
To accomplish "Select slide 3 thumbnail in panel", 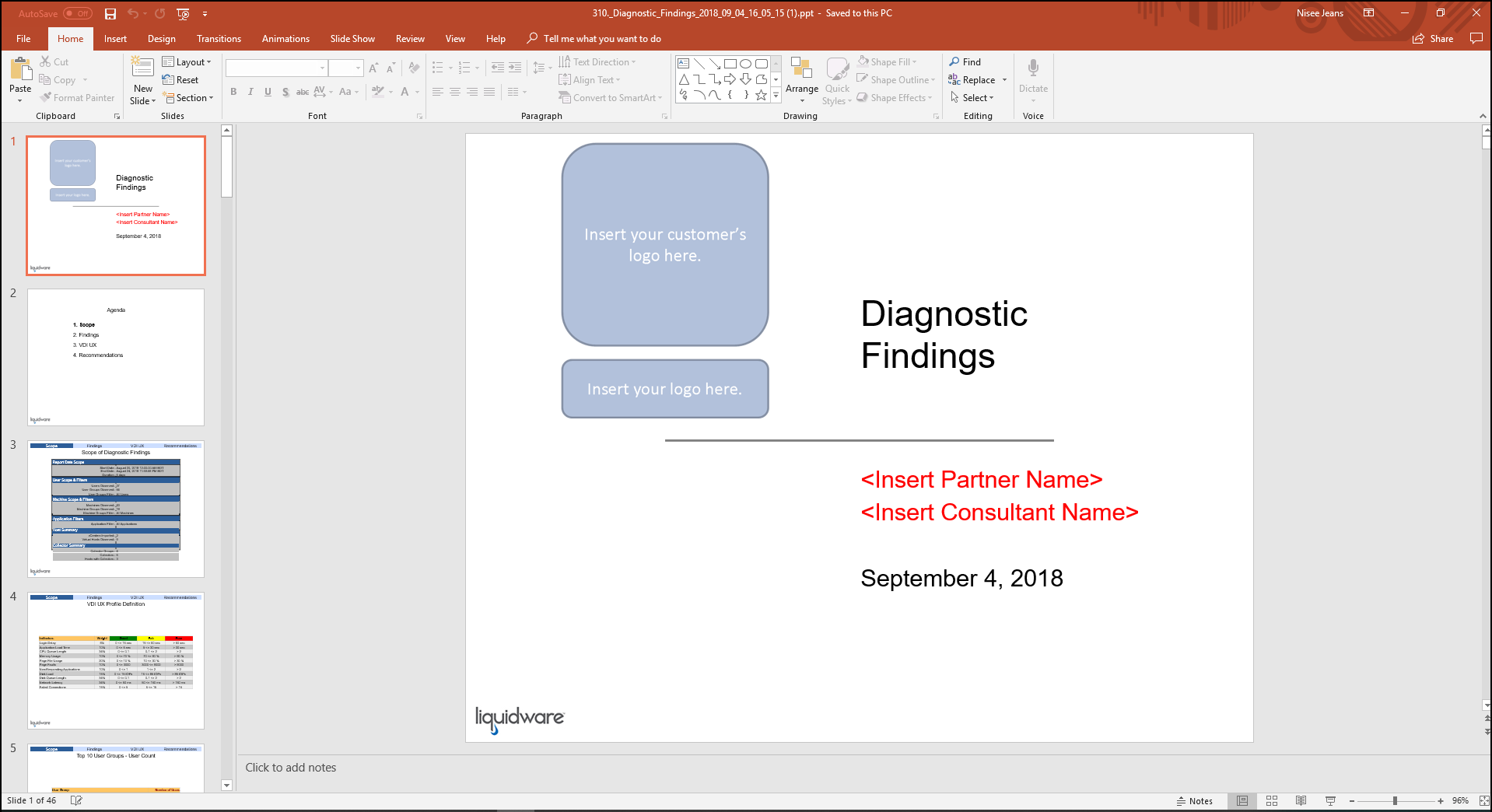I will click(x=115, y=509).
